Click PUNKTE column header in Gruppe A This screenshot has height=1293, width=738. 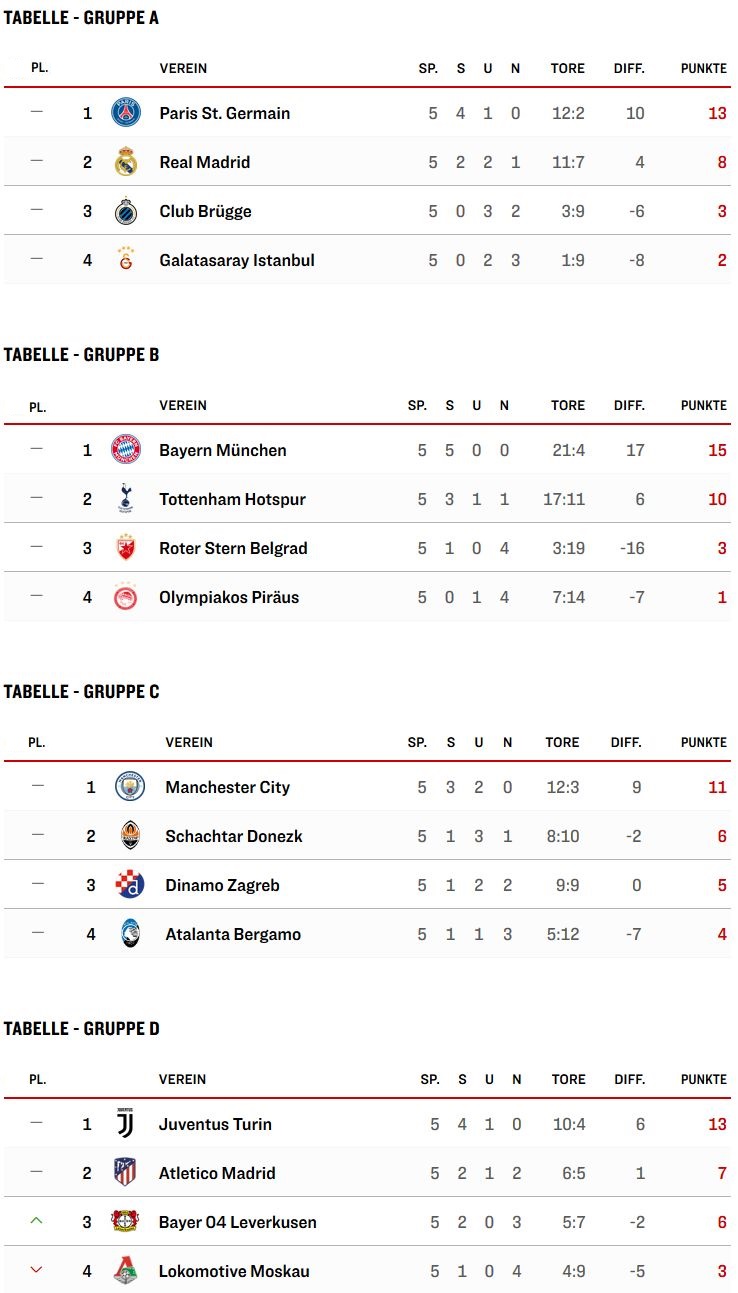pos(704,69)
